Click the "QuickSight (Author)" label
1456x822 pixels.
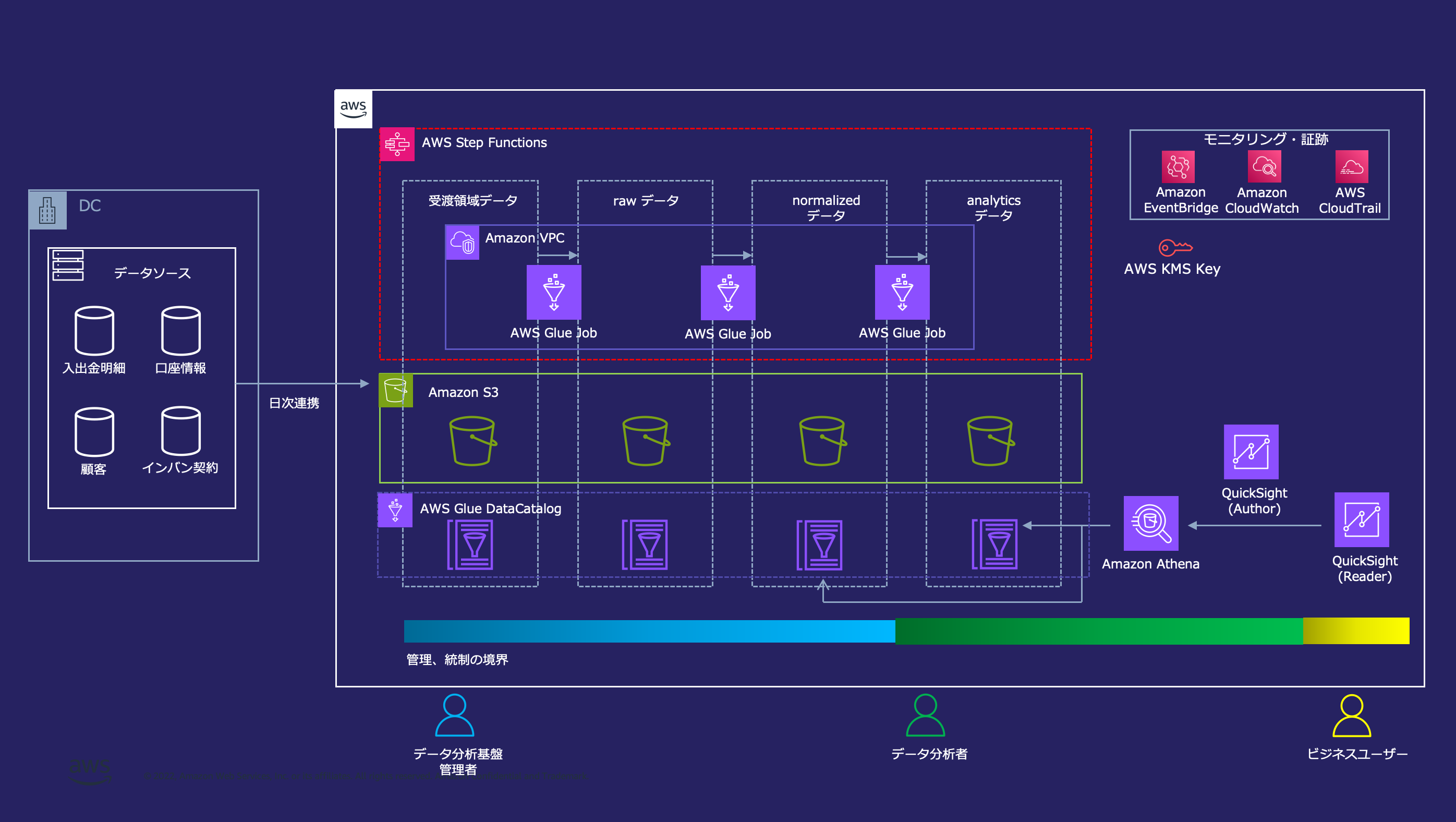[1254, 501]
